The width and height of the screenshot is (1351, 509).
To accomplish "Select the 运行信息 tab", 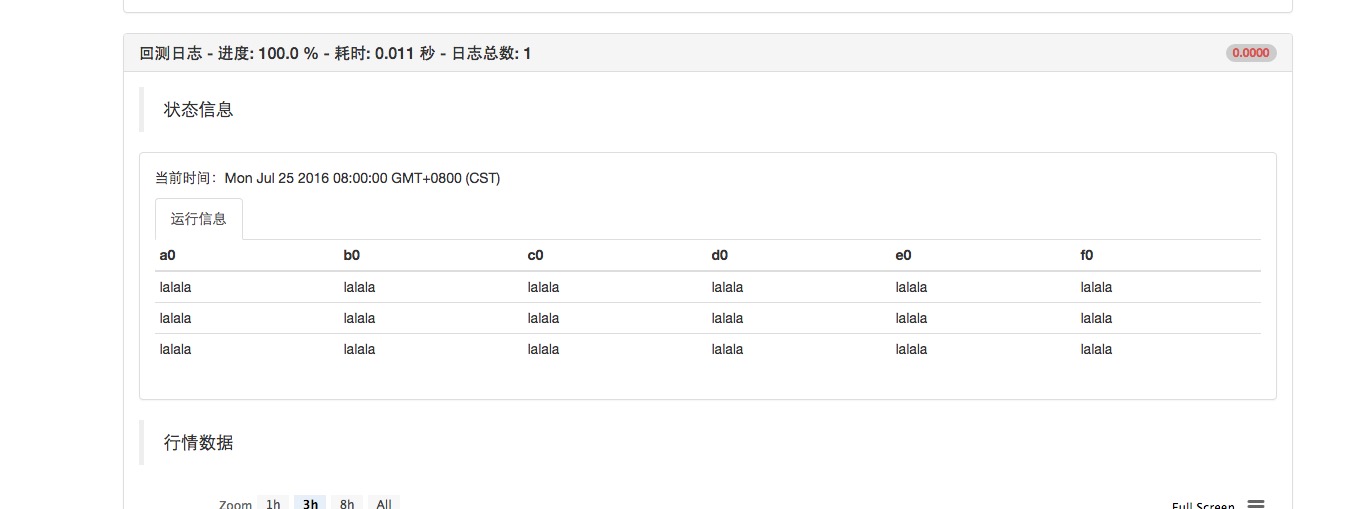I will [x=199, y=219].
